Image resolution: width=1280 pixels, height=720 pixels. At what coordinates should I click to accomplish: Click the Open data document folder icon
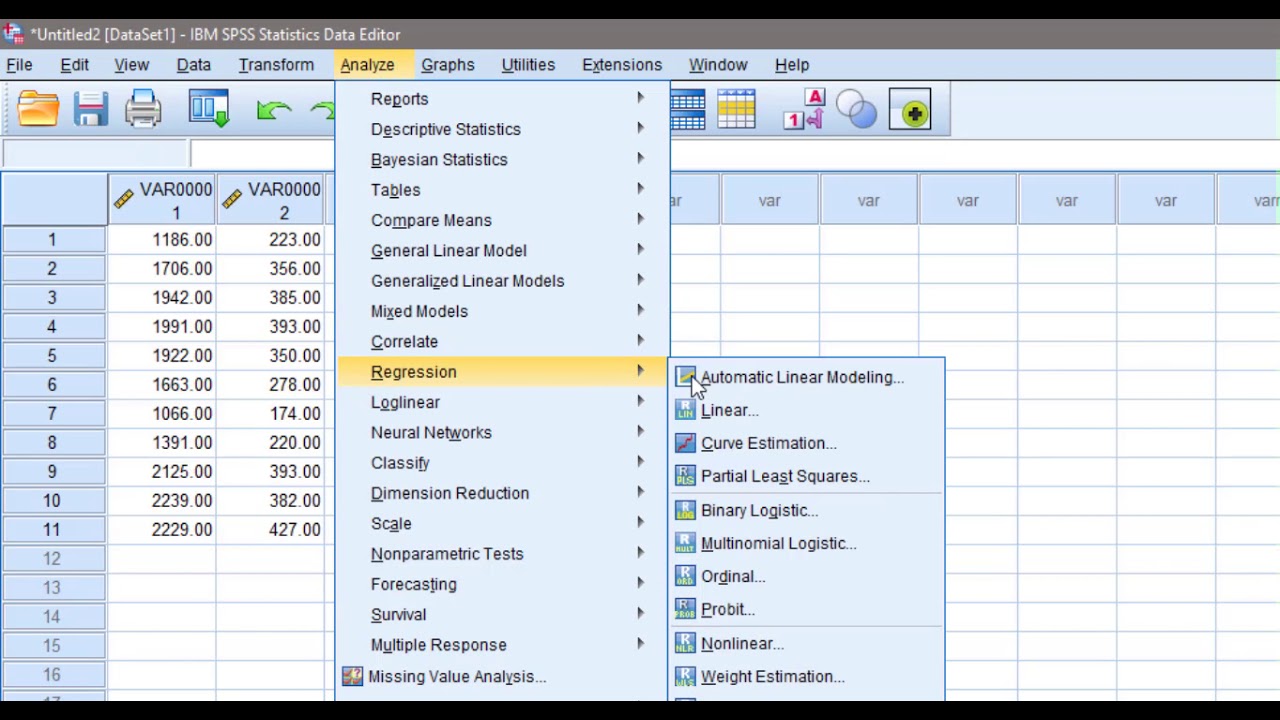[38, 109]
